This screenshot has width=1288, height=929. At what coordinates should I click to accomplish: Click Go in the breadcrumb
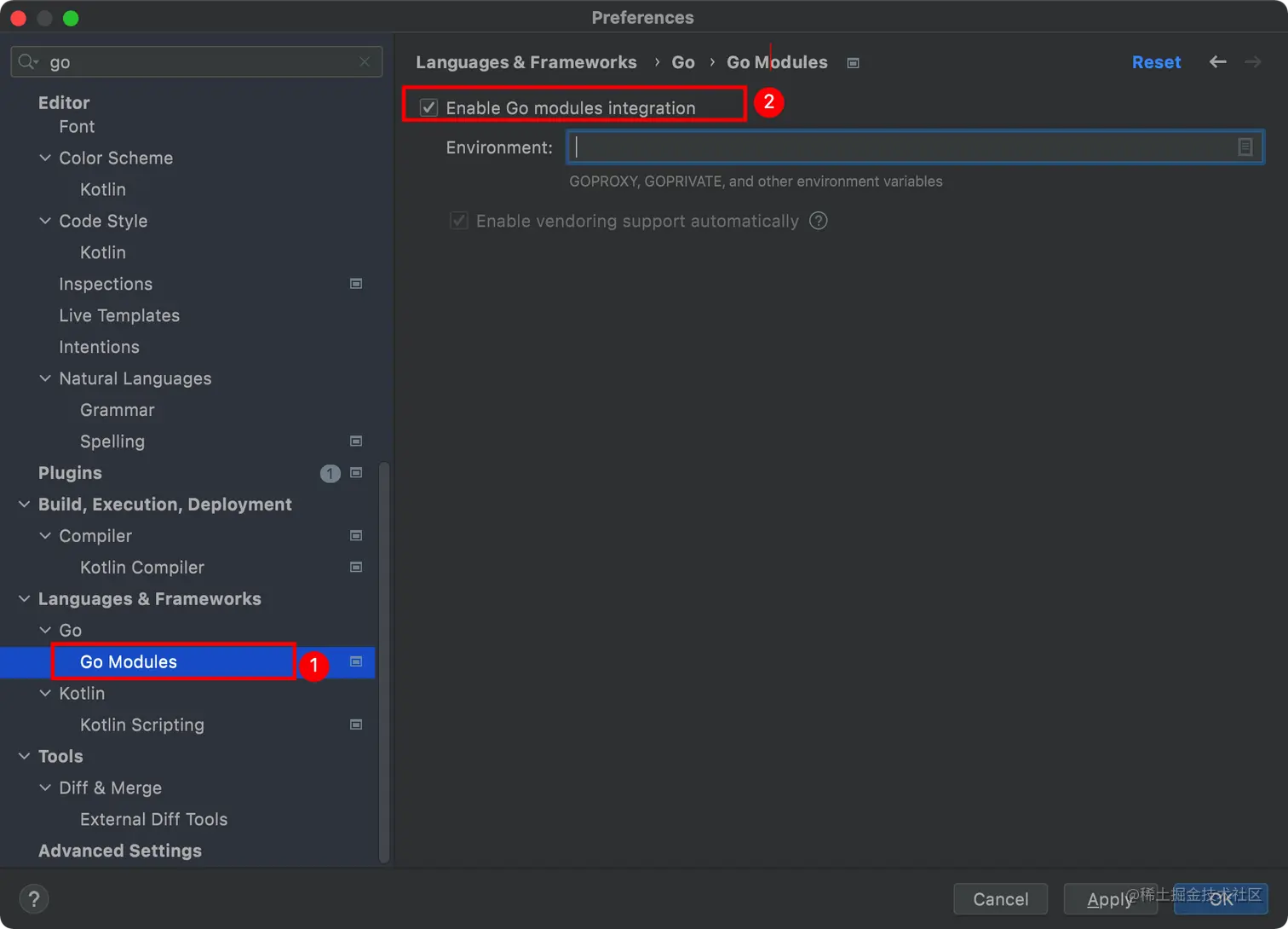[683, 62]
